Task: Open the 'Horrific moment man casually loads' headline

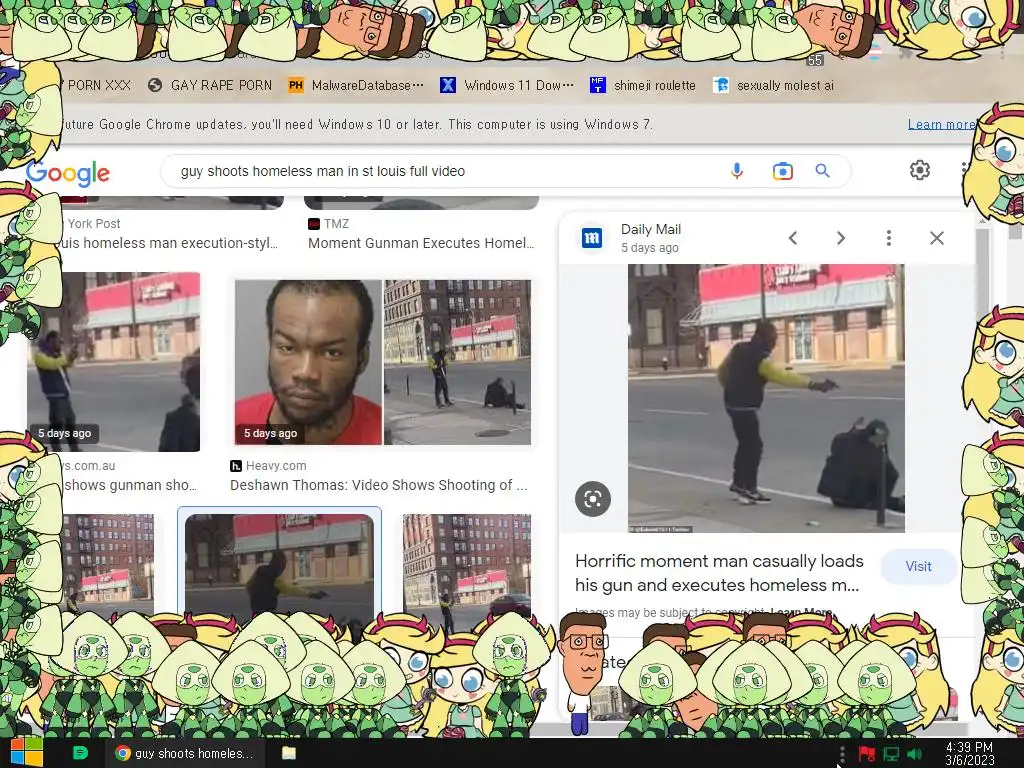Action: pyautogui.click(x=719, y=573)
